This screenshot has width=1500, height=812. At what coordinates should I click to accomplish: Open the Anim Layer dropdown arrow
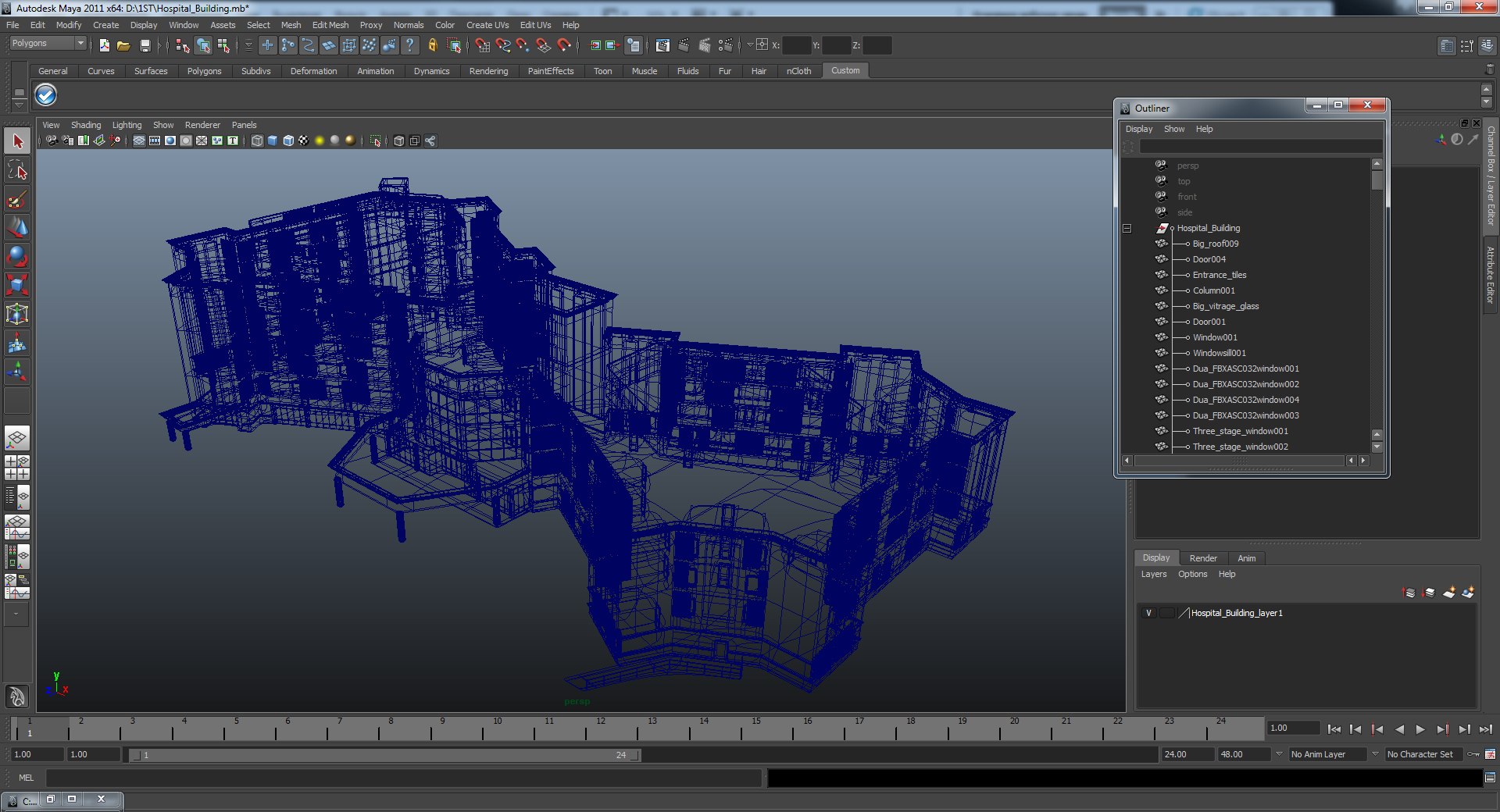(x=1279, y=754)
